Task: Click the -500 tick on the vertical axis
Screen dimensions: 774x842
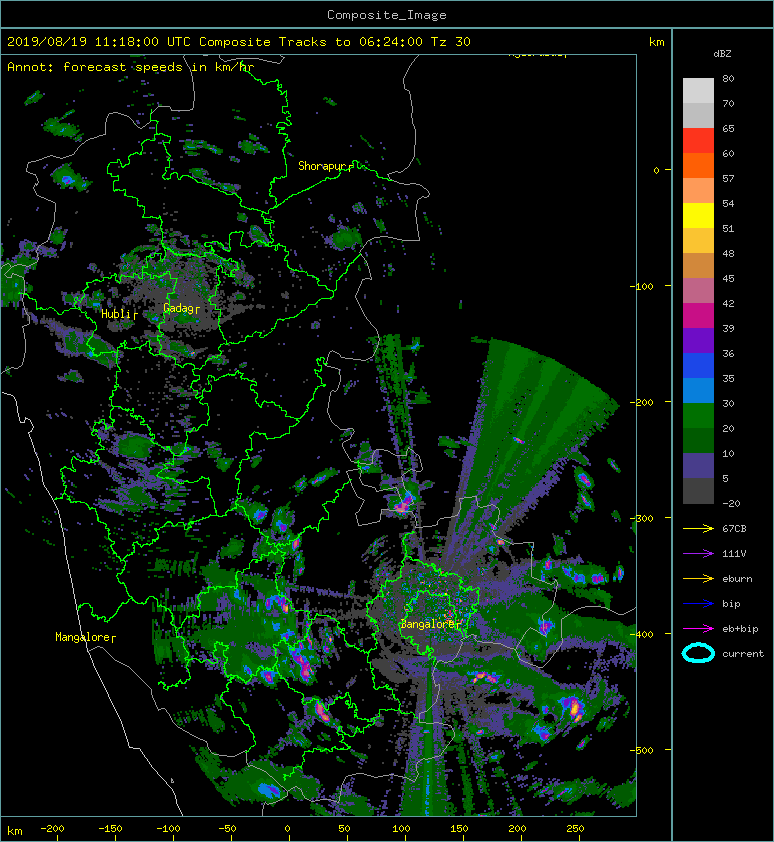Action: [642, 750]
